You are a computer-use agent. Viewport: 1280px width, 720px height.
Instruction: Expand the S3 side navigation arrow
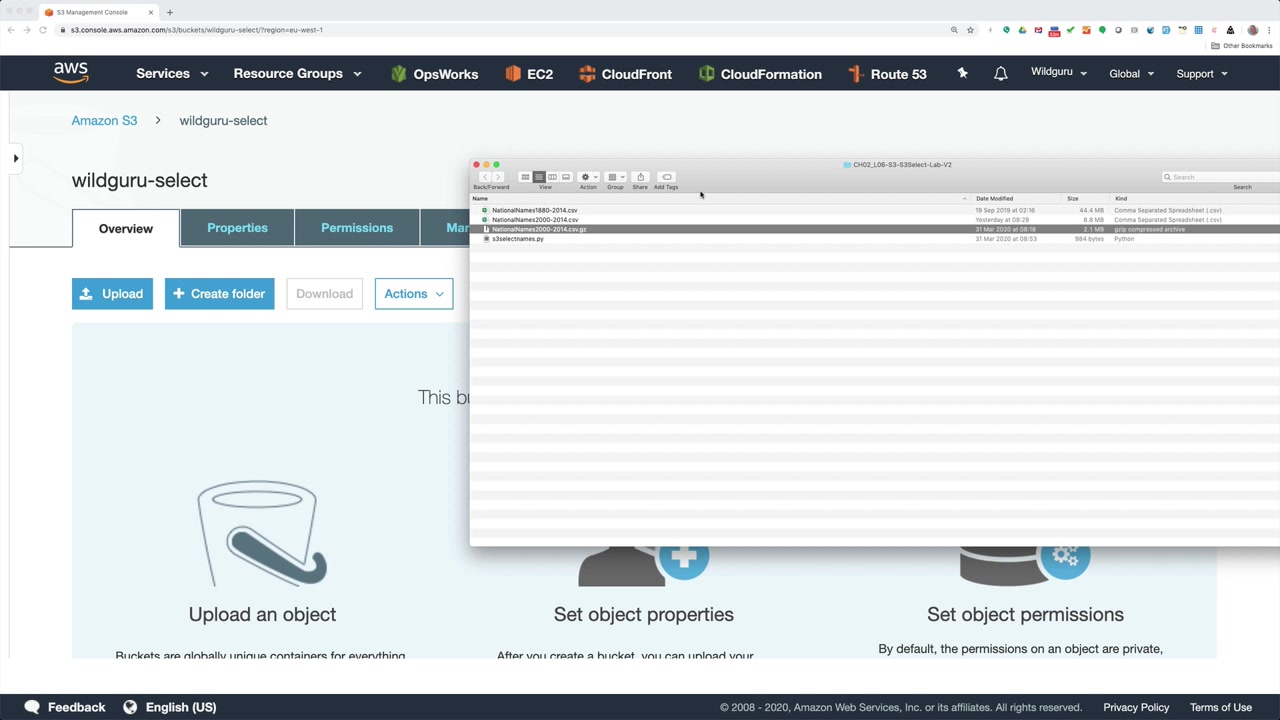(x=15, y=158)
